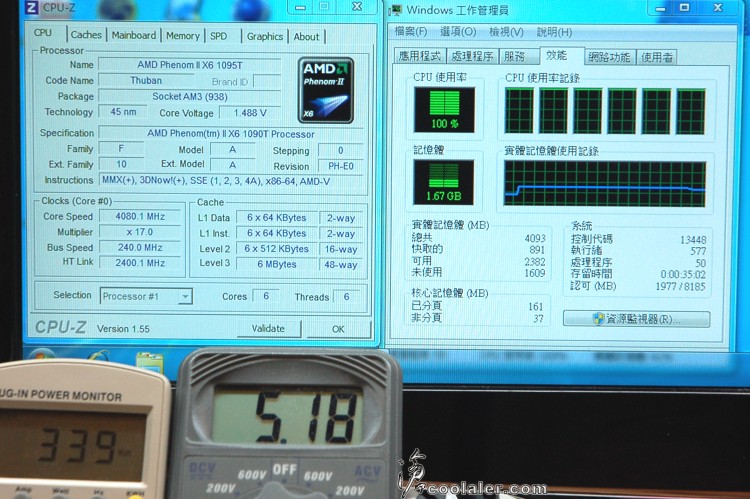The width and height of the screenshot is (750, 499).
Task: Click the Bus Speed value 240.0 MHz
Action: (x=140, y=247)
